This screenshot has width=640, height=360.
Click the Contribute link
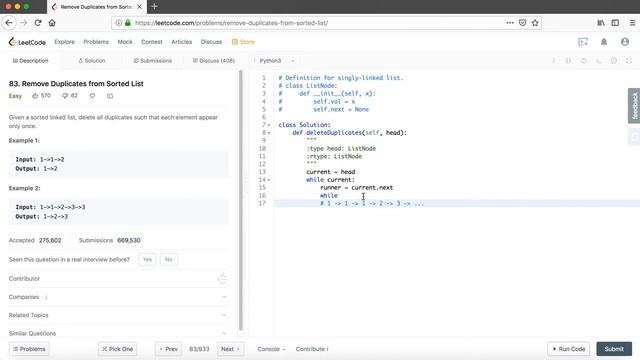pyautogui.click(x=312, y=349)
